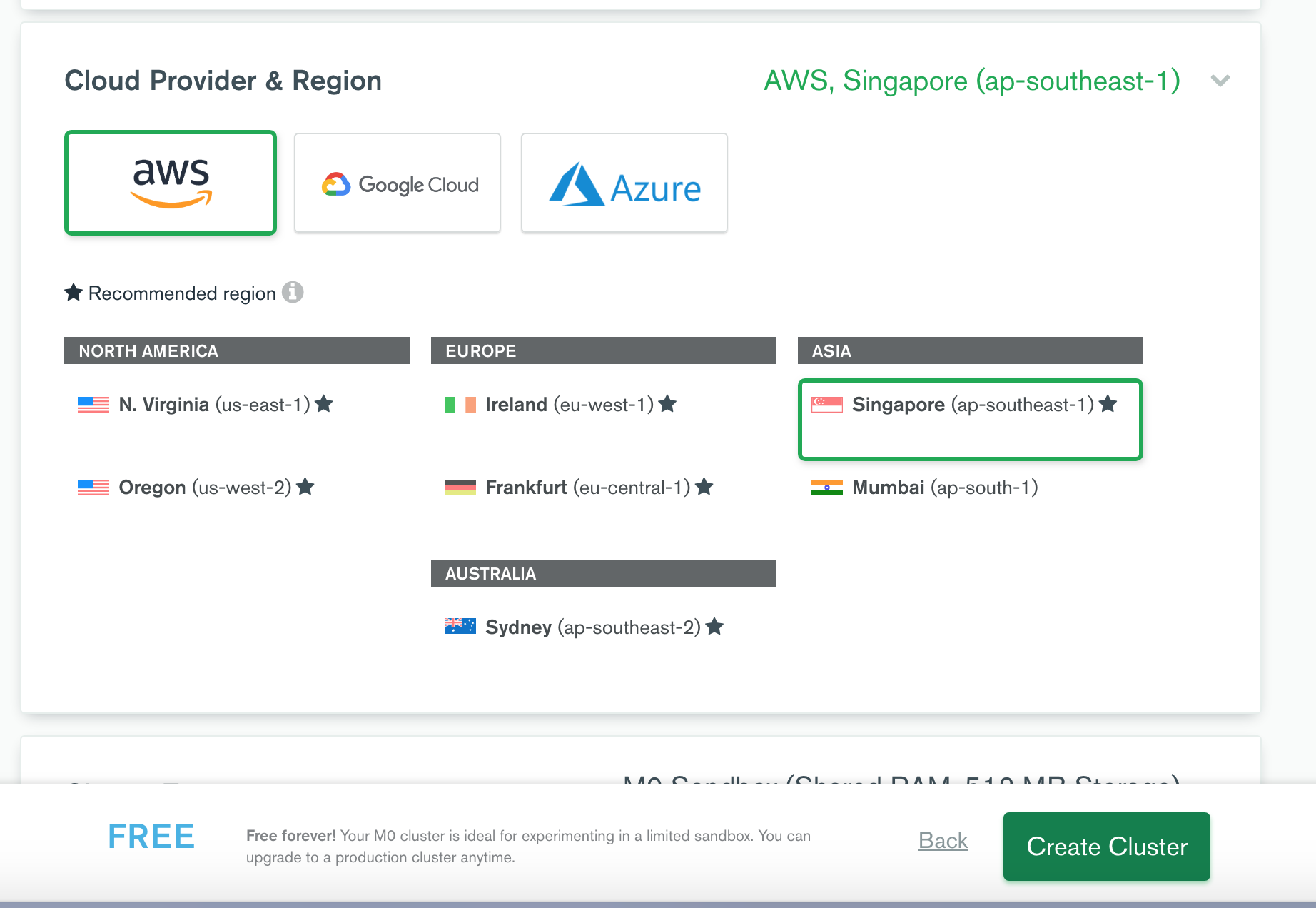1316x908 pixels.
Task: Click the star icon beside Oregon
Action: coord(305,487)
